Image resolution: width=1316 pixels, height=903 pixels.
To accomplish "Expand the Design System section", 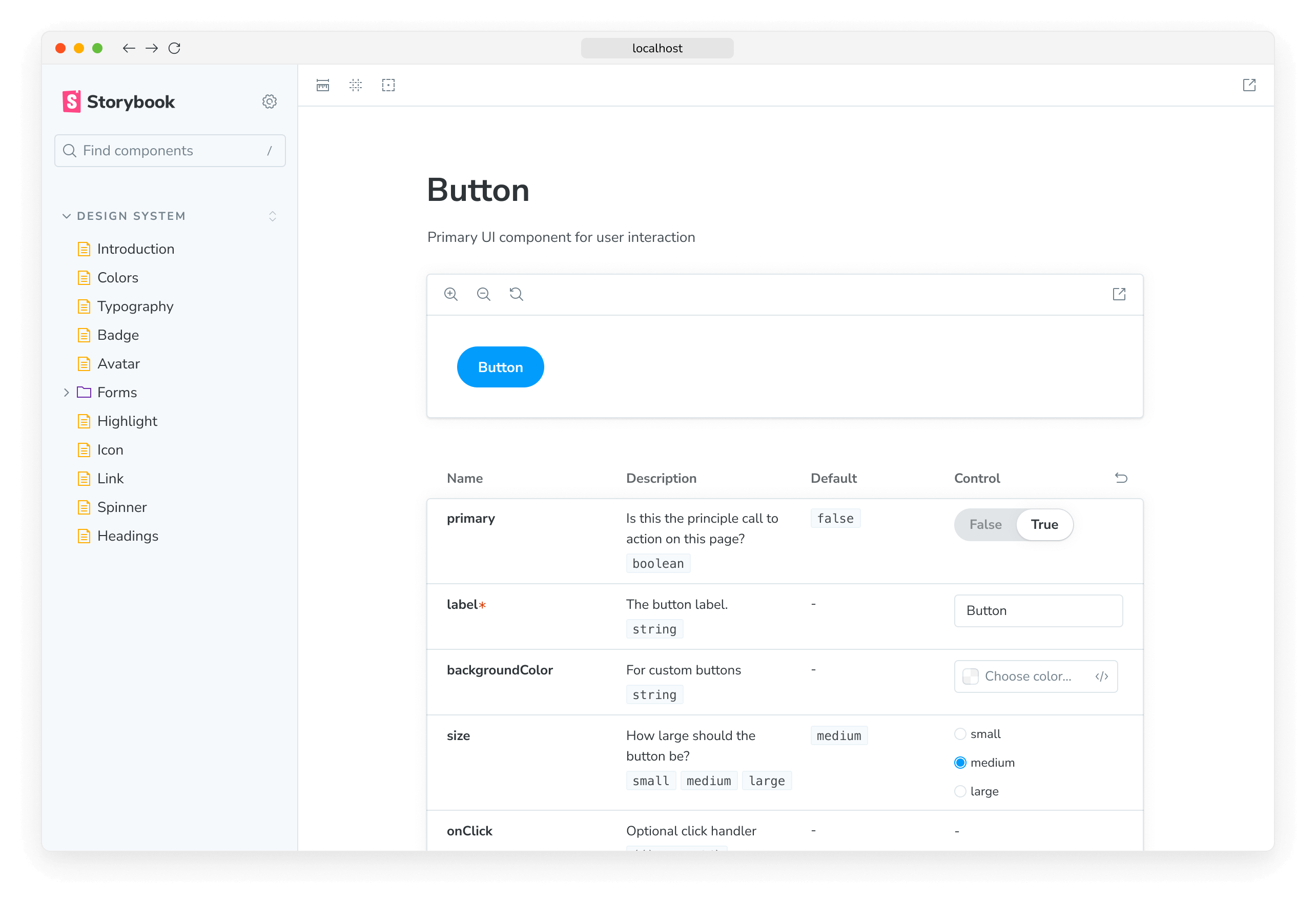I will (x=66, y=216).
